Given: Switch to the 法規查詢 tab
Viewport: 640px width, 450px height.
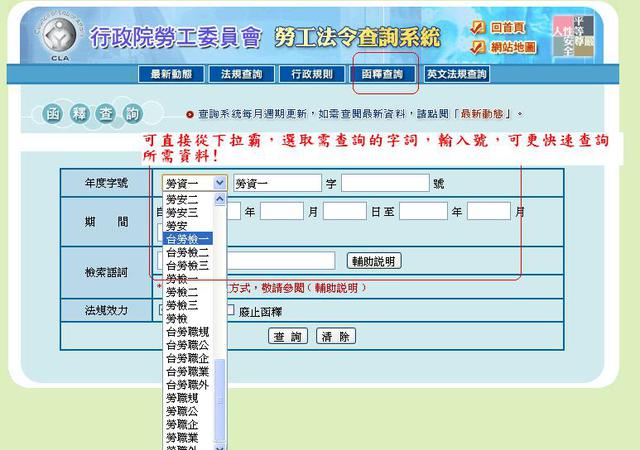Looking at the screenshot, I should click(241, 74).
